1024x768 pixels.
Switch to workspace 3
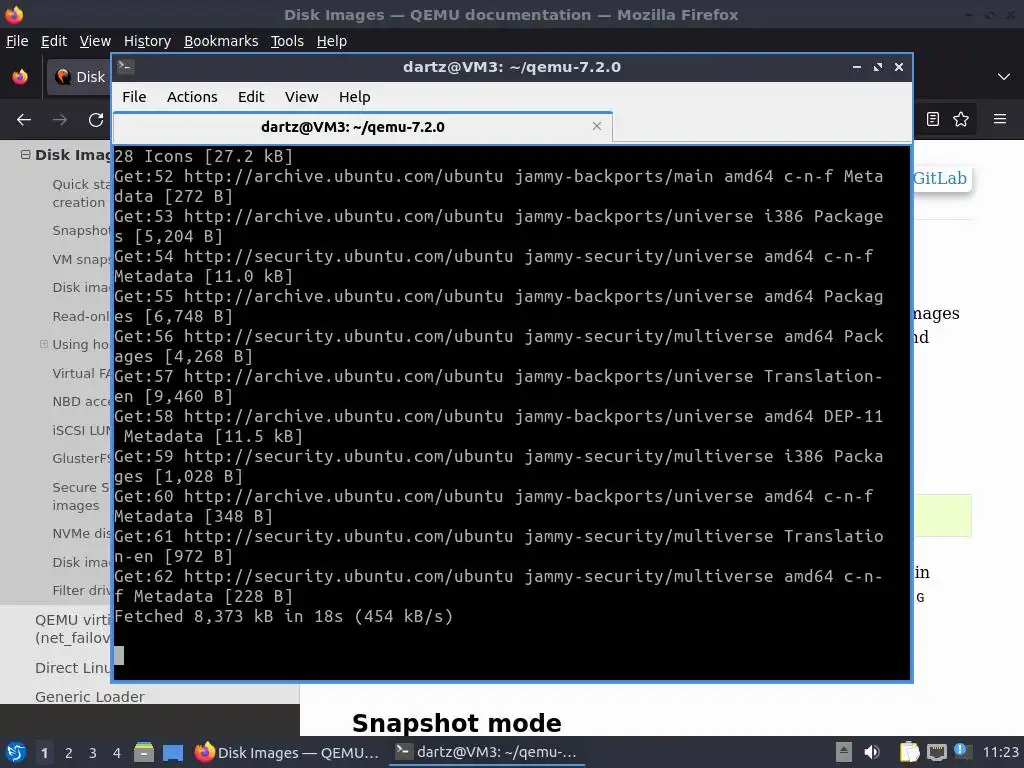(93, 753)
